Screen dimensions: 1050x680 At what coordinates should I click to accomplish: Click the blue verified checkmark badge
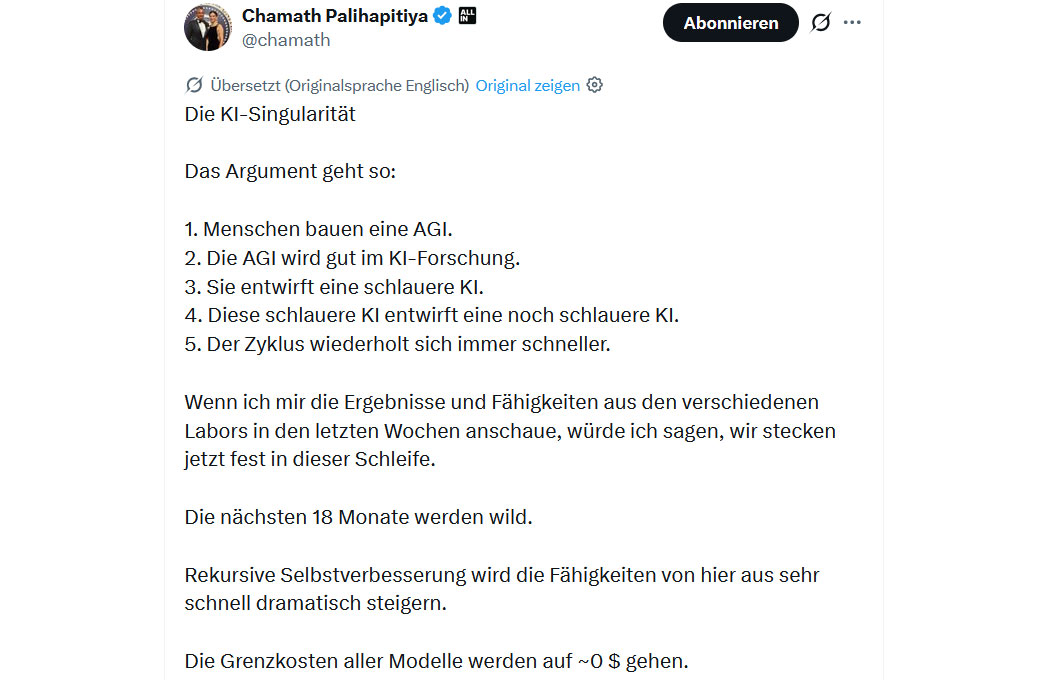pos(443,15)
